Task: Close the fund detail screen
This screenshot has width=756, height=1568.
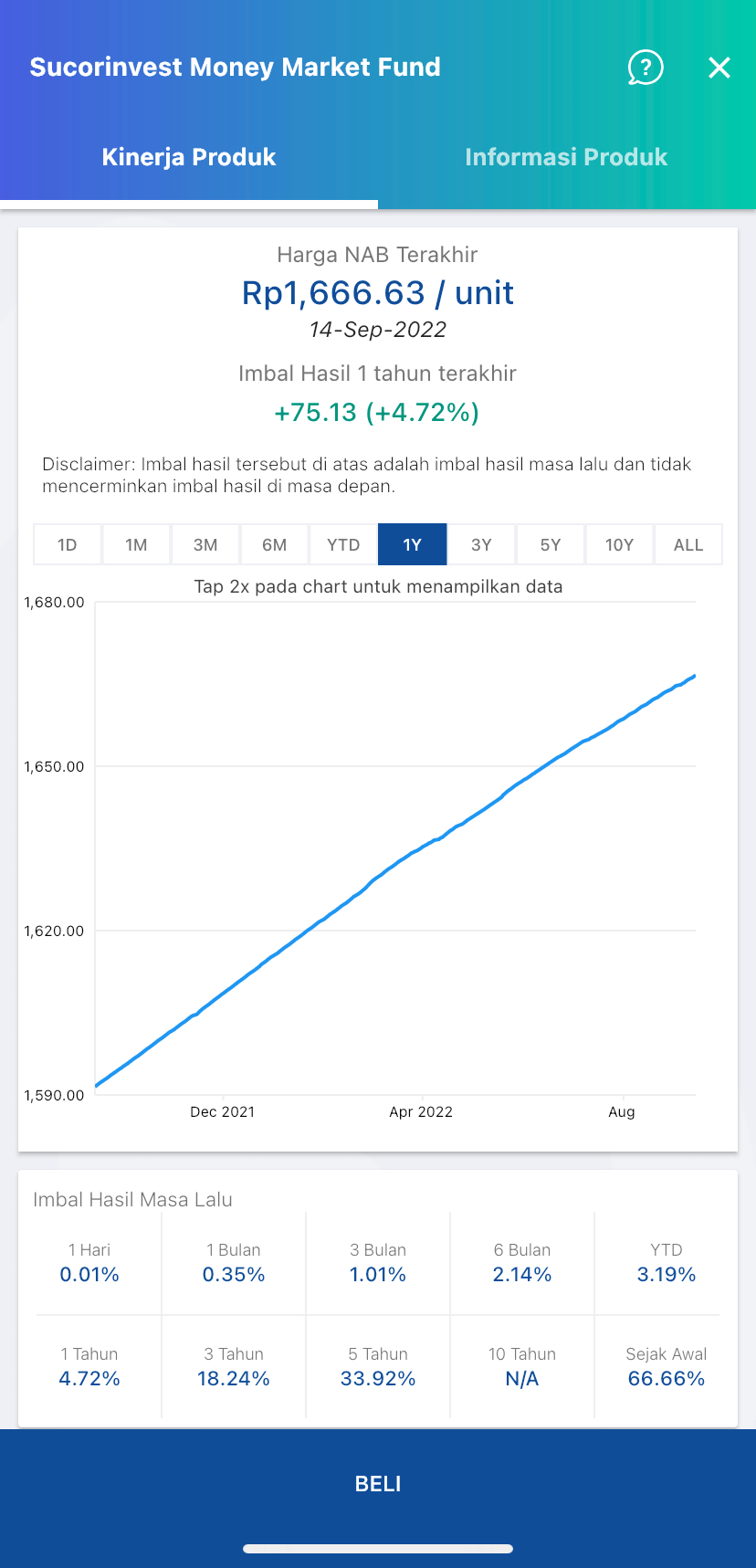Action: [x=719, y=68]
